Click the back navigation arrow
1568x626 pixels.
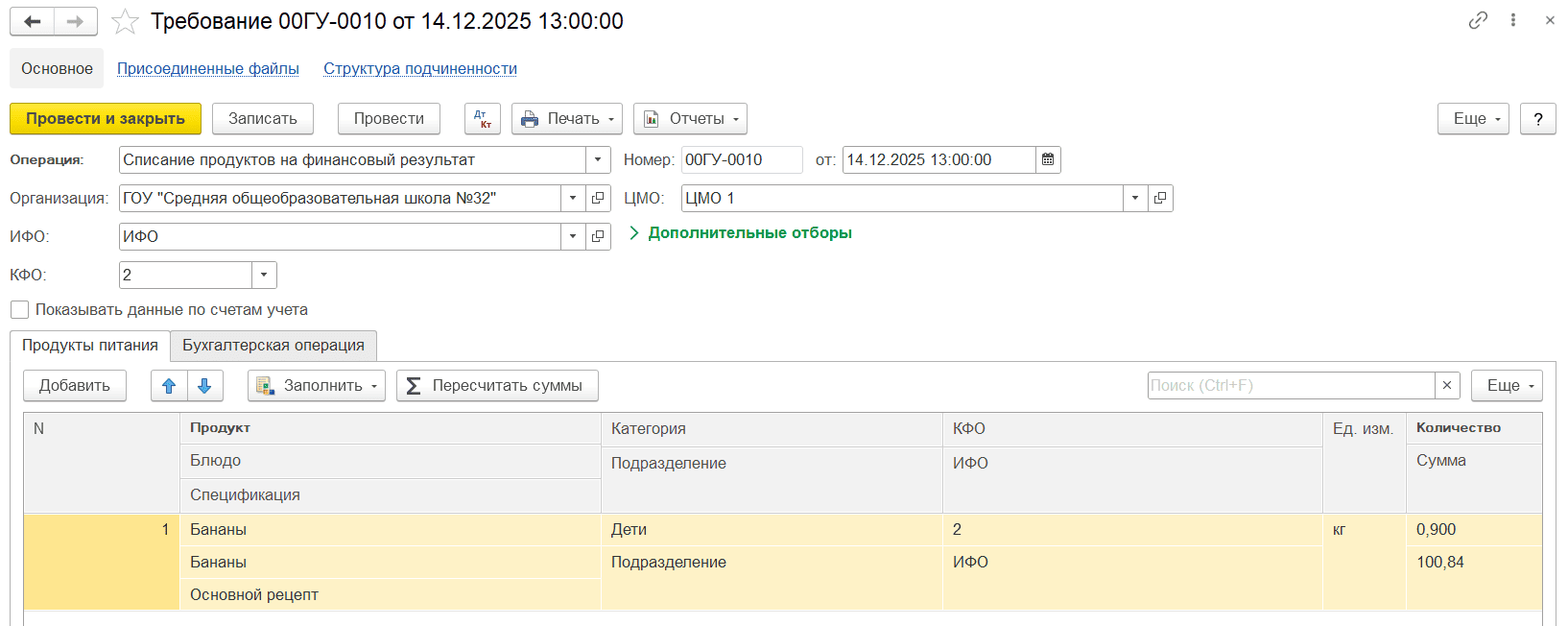pyautogui.click(x=32, y=21)
